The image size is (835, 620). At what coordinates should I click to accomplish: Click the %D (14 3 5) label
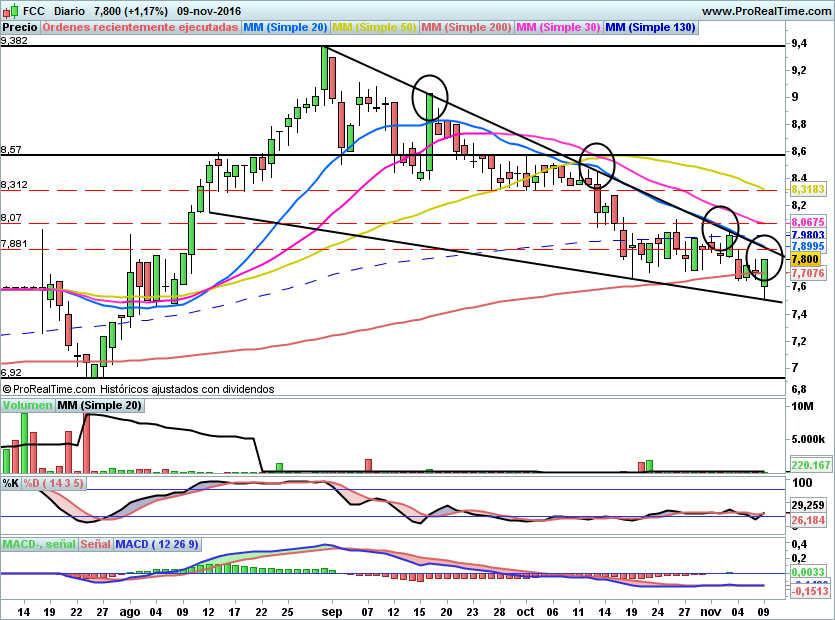tap(54, 483)
